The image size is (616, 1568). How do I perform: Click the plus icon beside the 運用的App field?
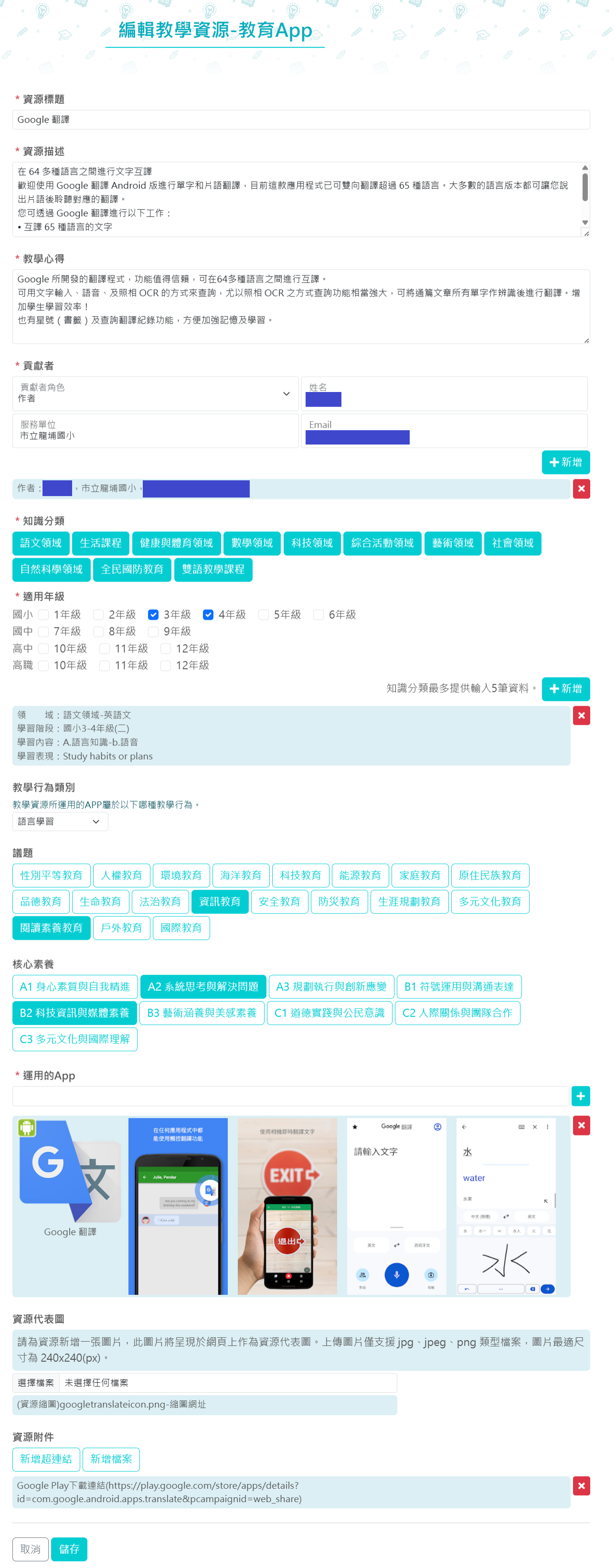coord(581,1096)
